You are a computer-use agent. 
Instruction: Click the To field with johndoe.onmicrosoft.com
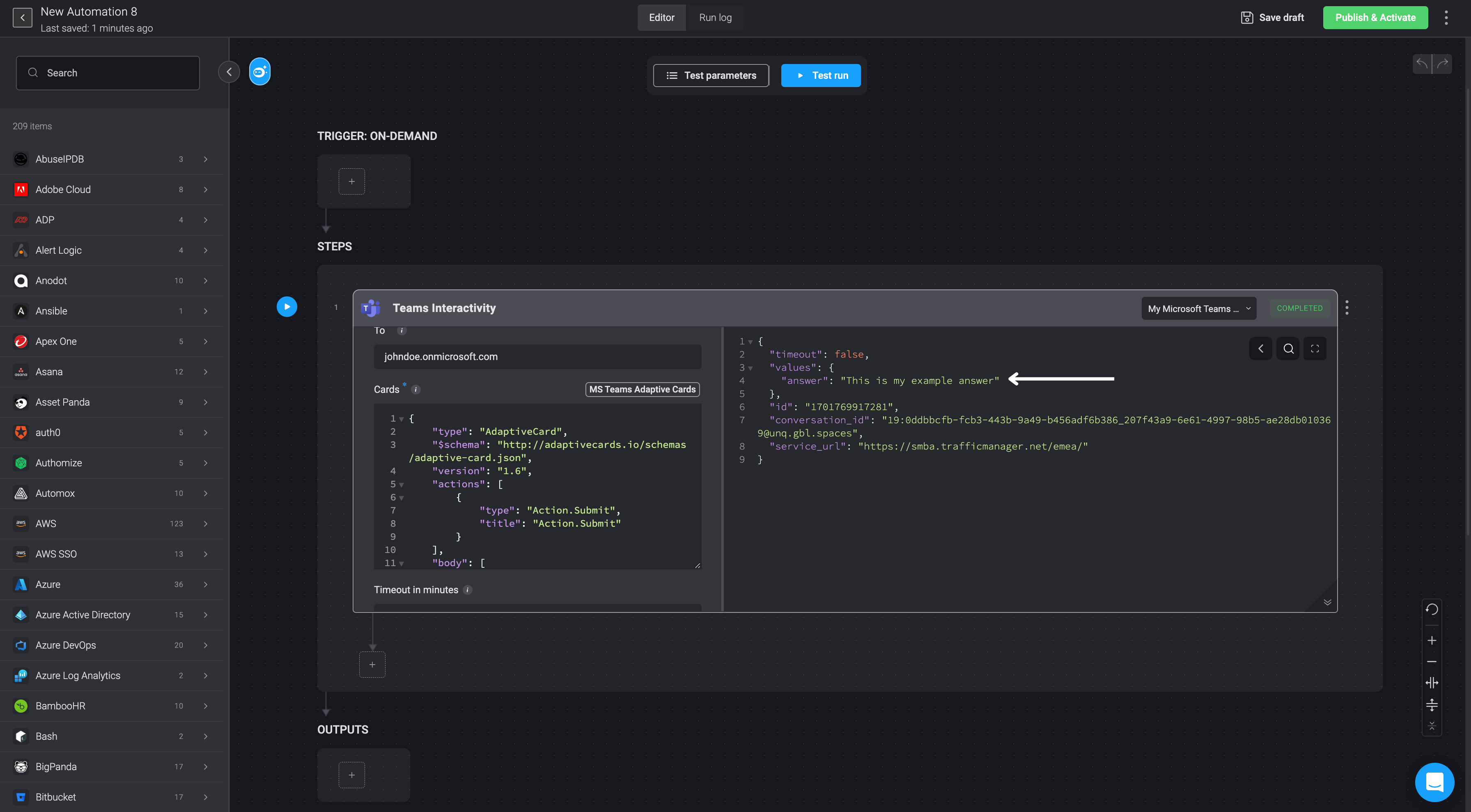click(x=537, y=357)
